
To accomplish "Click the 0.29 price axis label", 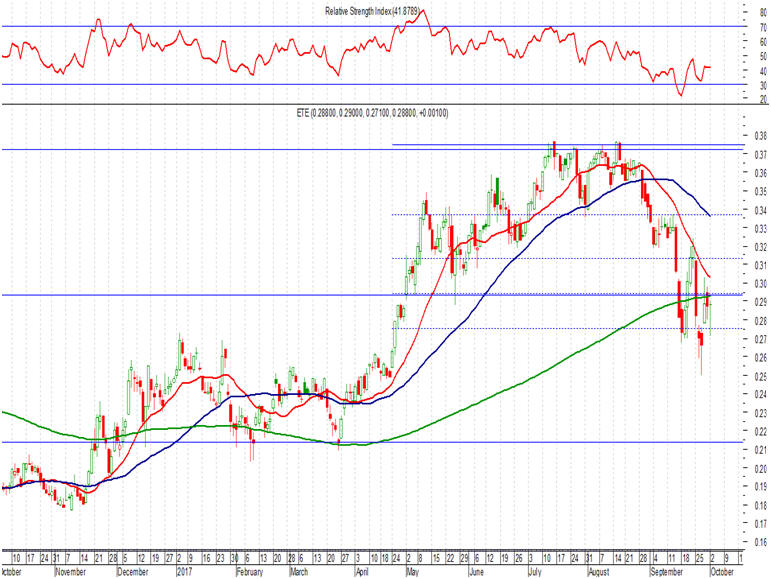I will click(760, 302).
